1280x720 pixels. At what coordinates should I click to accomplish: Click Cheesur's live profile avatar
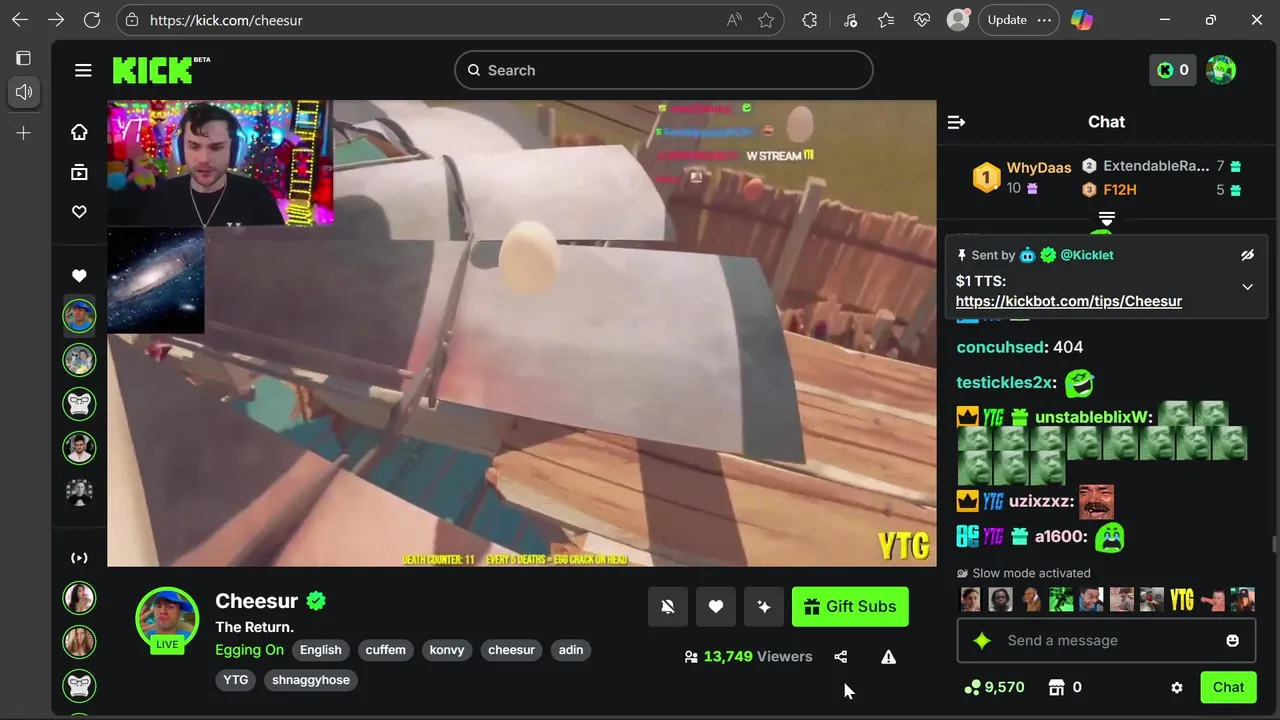coord(167,619)
